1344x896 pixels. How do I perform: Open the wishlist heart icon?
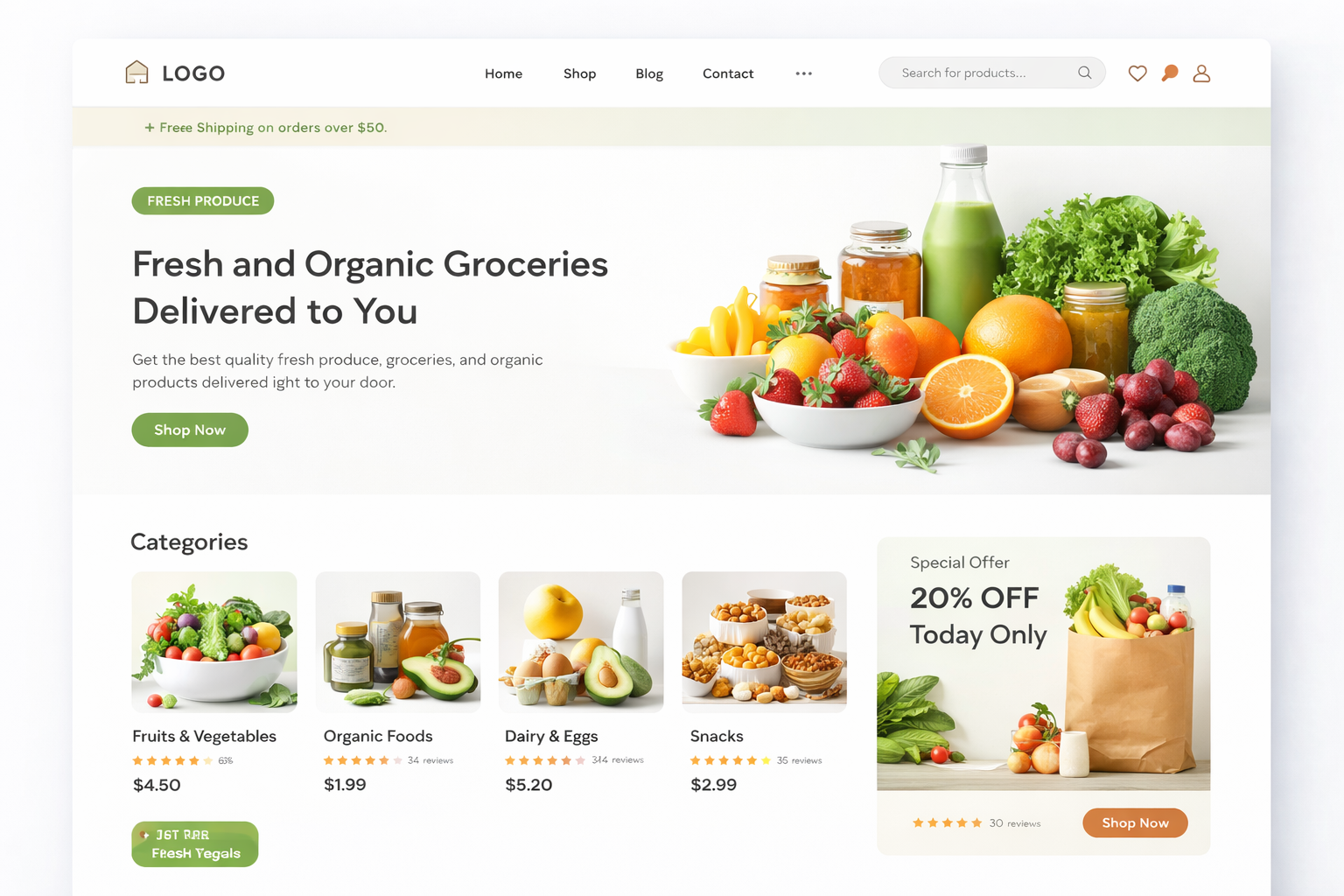[1137, 73]
